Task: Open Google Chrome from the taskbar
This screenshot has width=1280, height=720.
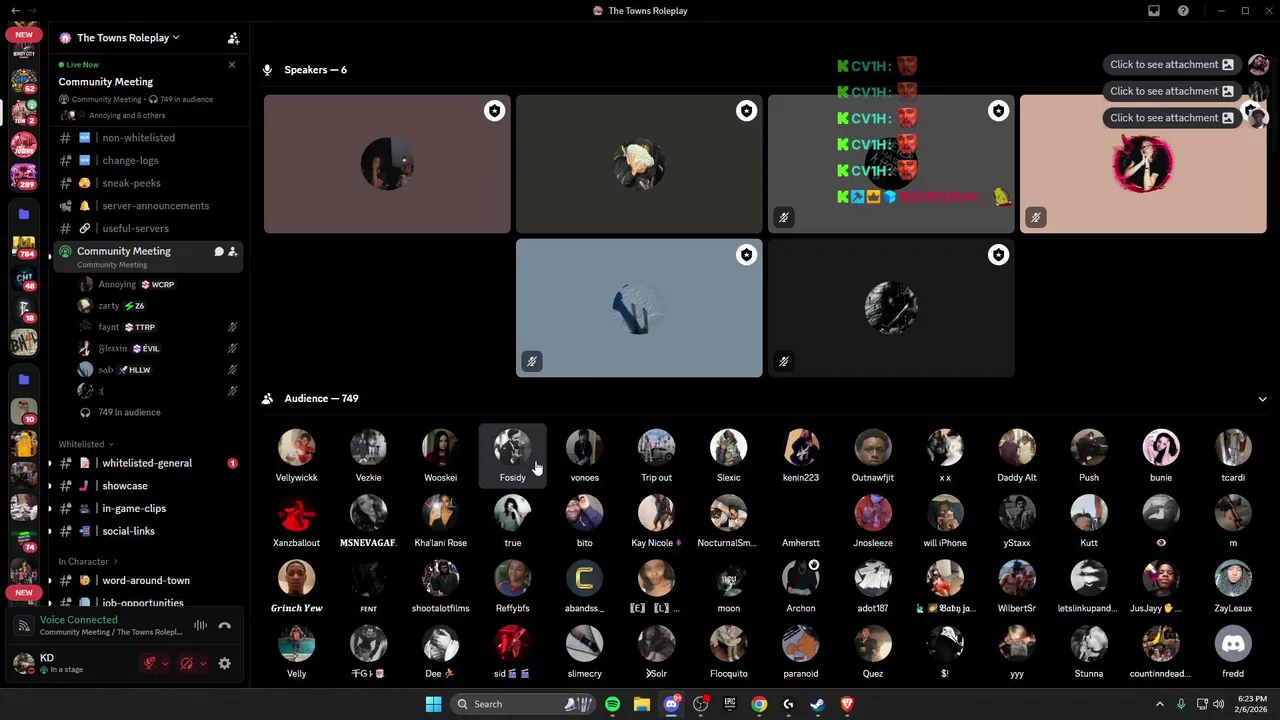Action: click(759, 704)
